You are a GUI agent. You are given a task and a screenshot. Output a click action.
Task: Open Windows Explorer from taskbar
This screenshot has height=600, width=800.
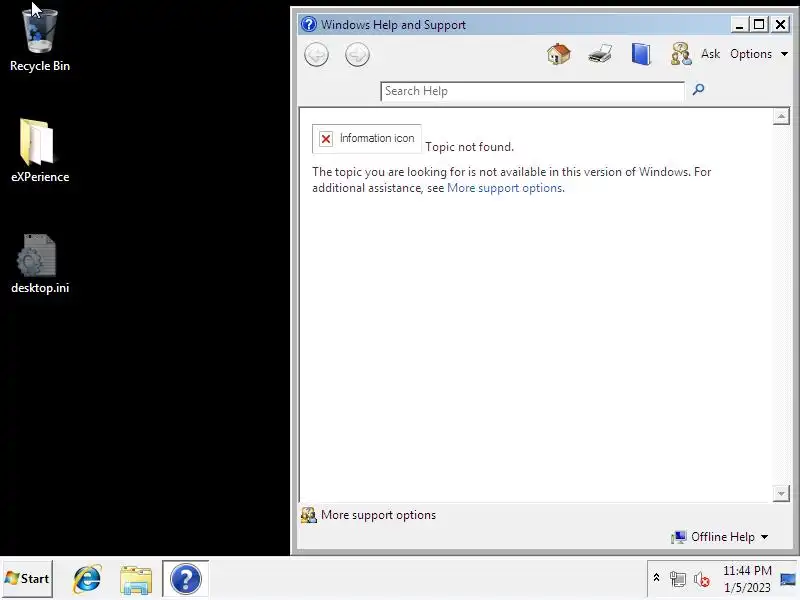click(136, 580)
